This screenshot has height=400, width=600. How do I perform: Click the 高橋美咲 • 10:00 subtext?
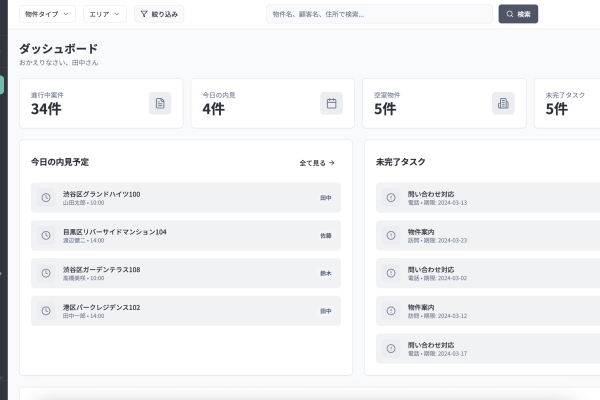83,278
